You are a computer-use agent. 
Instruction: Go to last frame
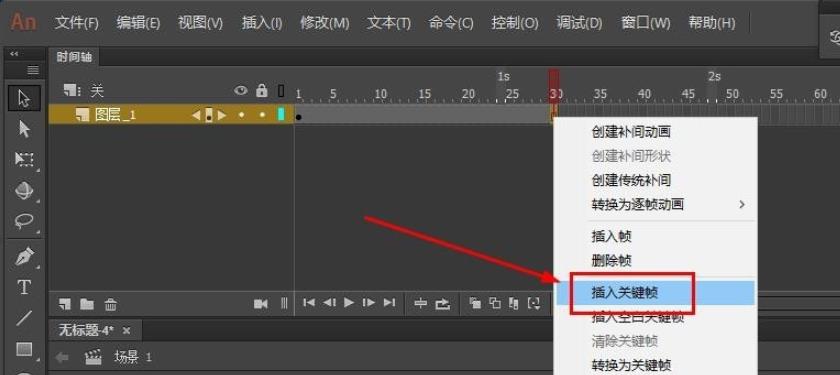pyautogui.click(x=389, y=303)
